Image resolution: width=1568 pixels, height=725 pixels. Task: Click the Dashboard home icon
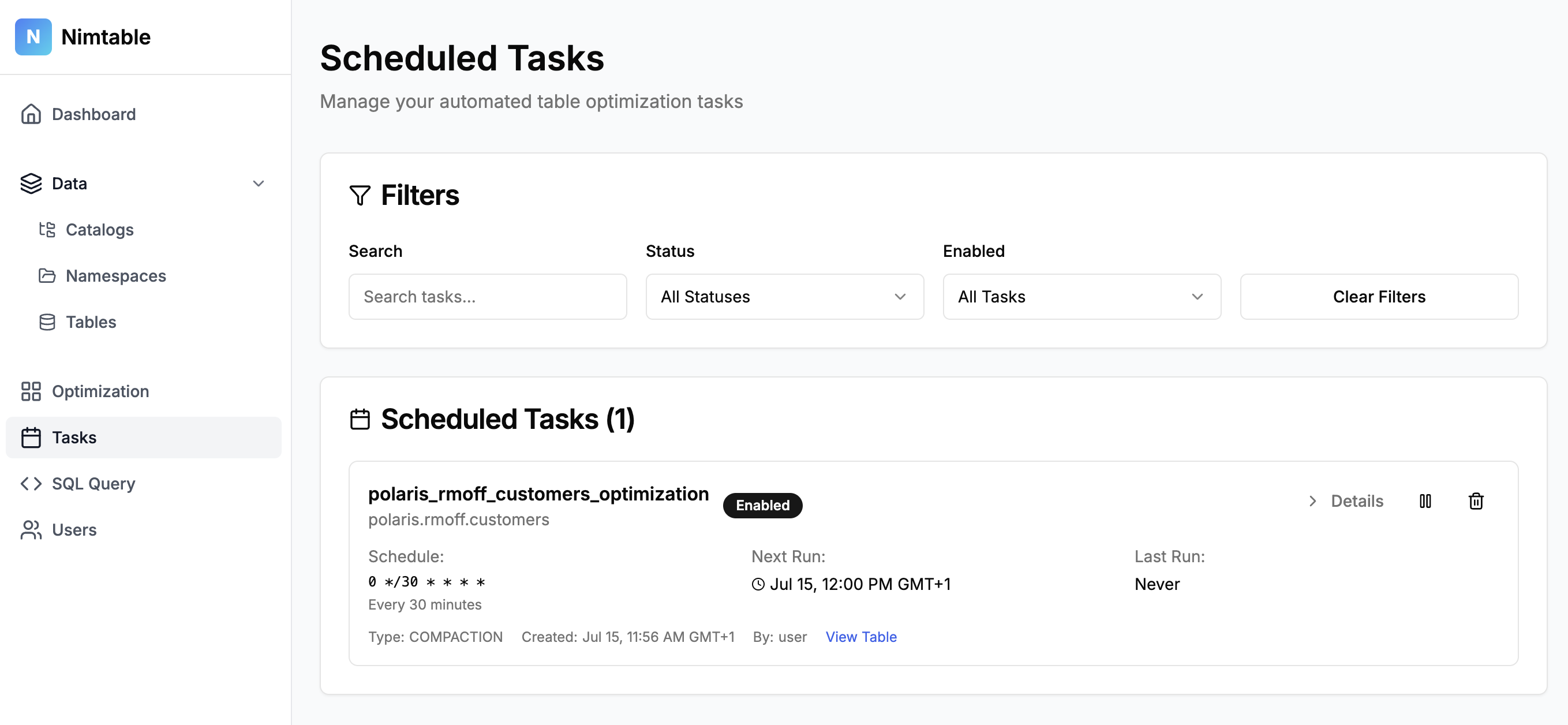[31, 114]
